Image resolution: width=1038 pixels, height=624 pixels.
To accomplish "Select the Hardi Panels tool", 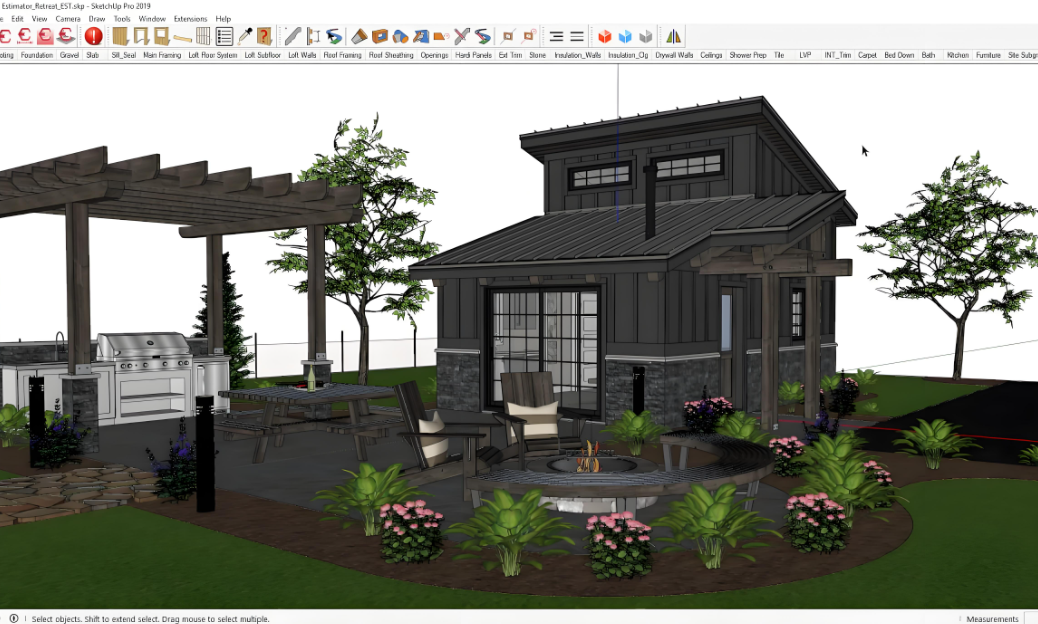I will [473, 55].
